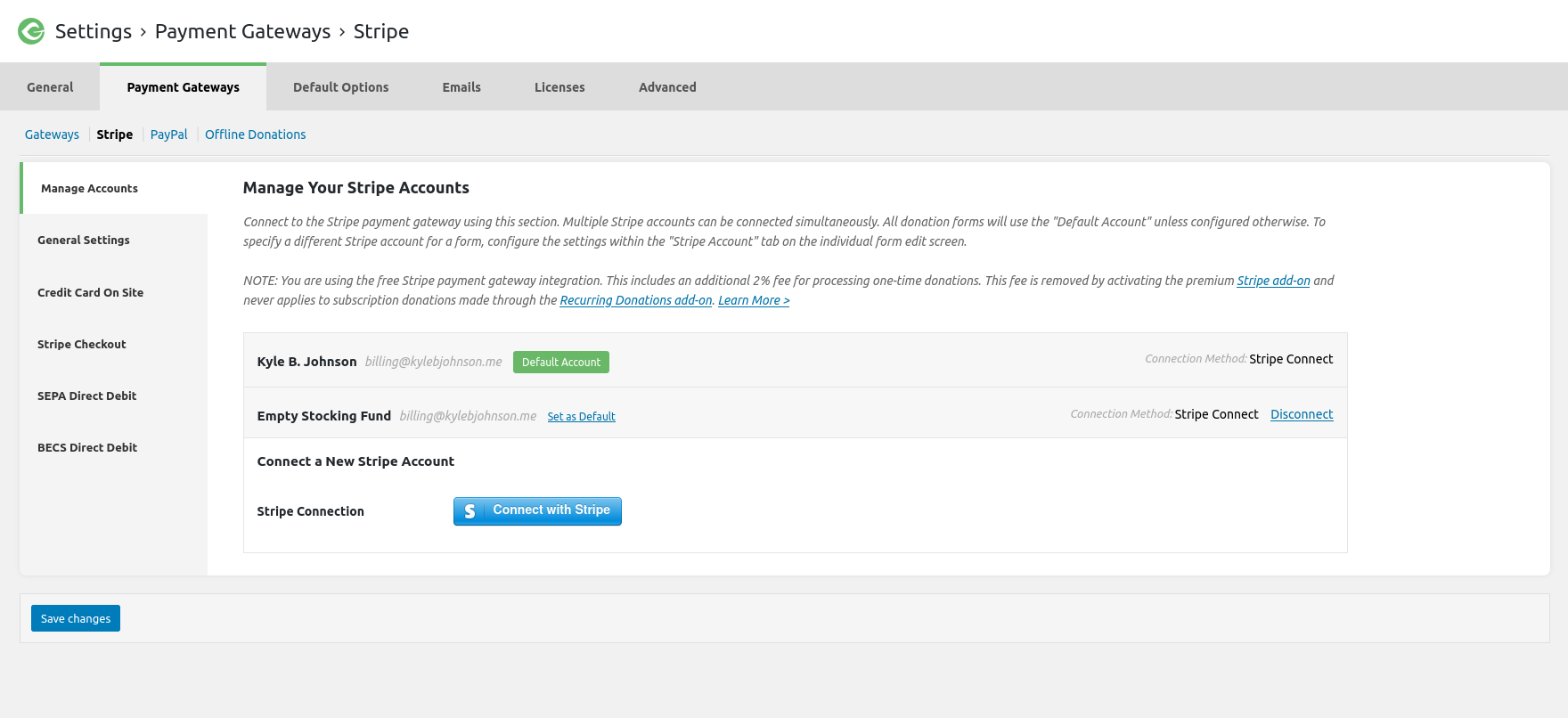Click the Empty Stocking Fund account name

tap(323, 416)
